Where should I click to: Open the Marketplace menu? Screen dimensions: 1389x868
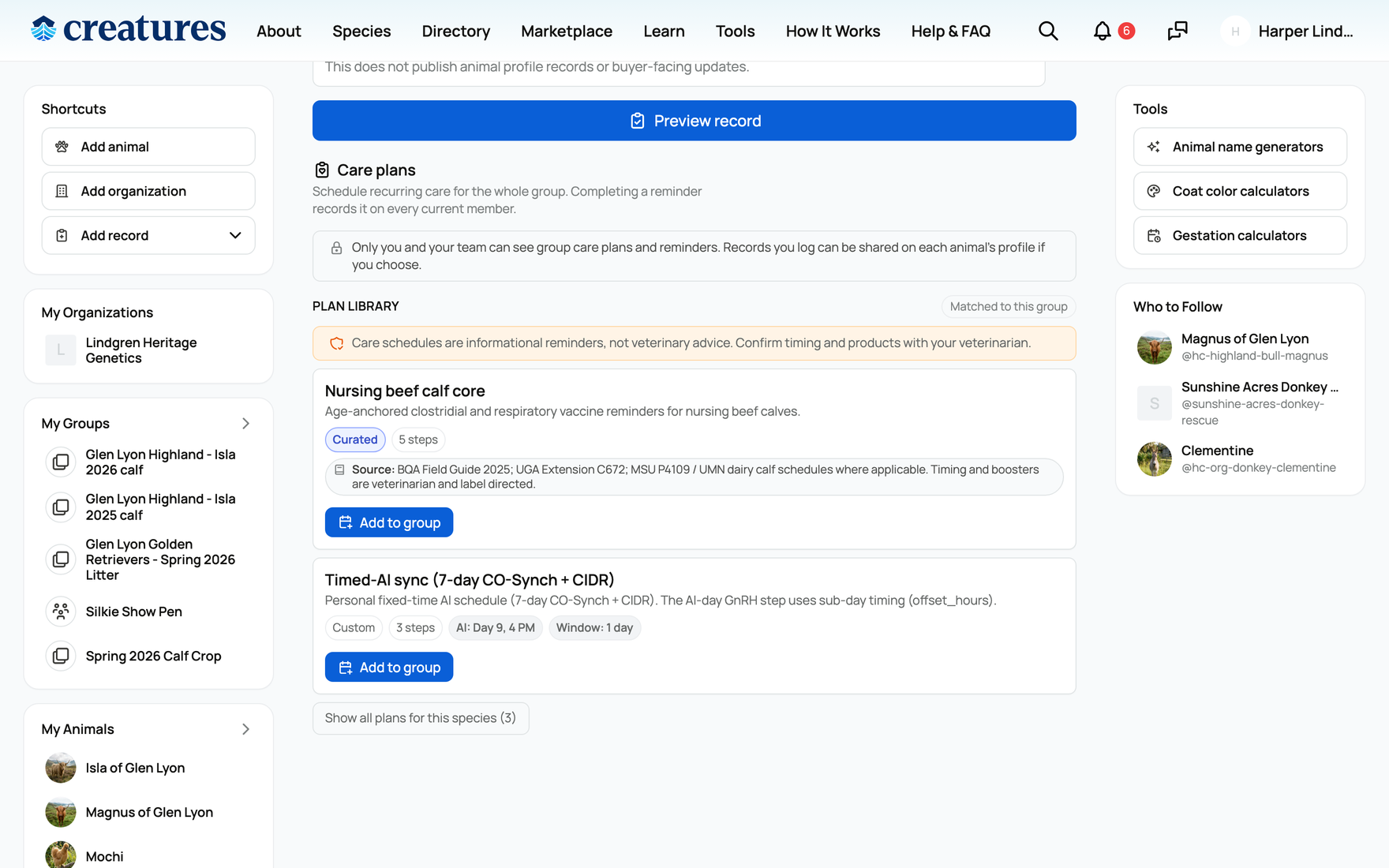(567, 31)
